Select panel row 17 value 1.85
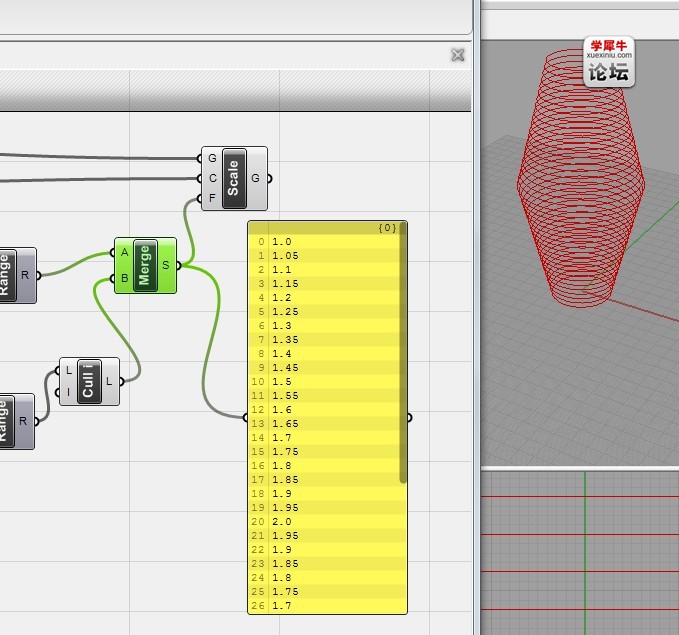 [324, 479]
